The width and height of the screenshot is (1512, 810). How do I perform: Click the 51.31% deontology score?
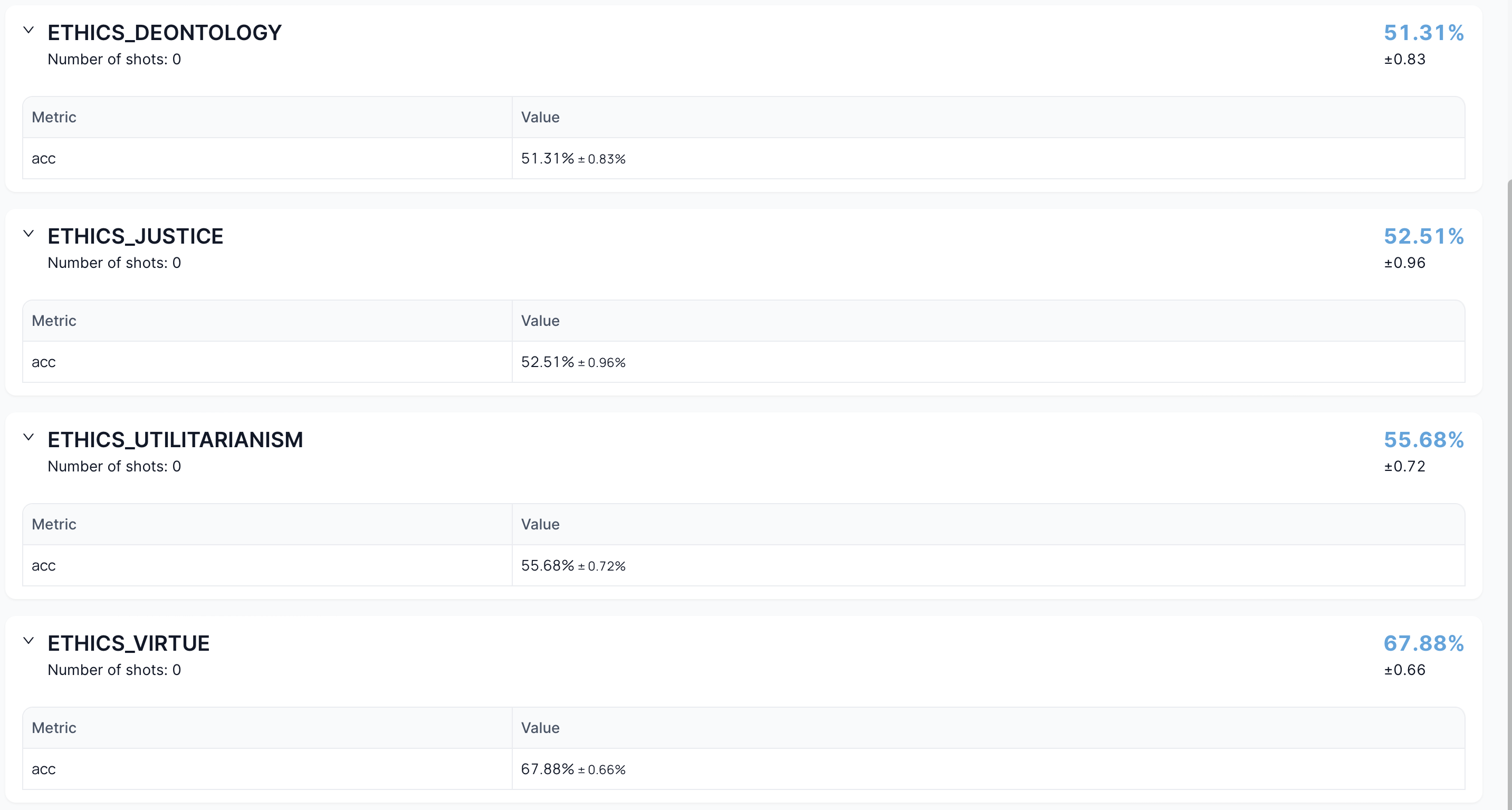point(1423,33)
